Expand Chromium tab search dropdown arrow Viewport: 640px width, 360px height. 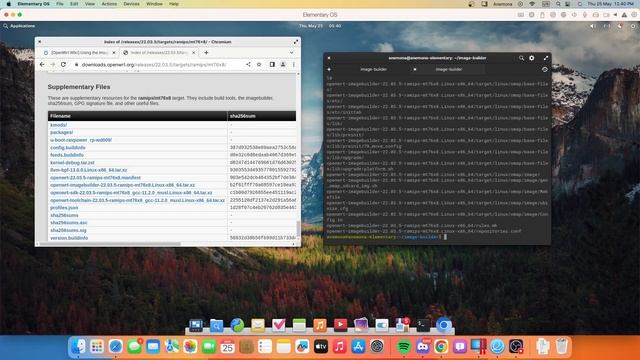291,53
